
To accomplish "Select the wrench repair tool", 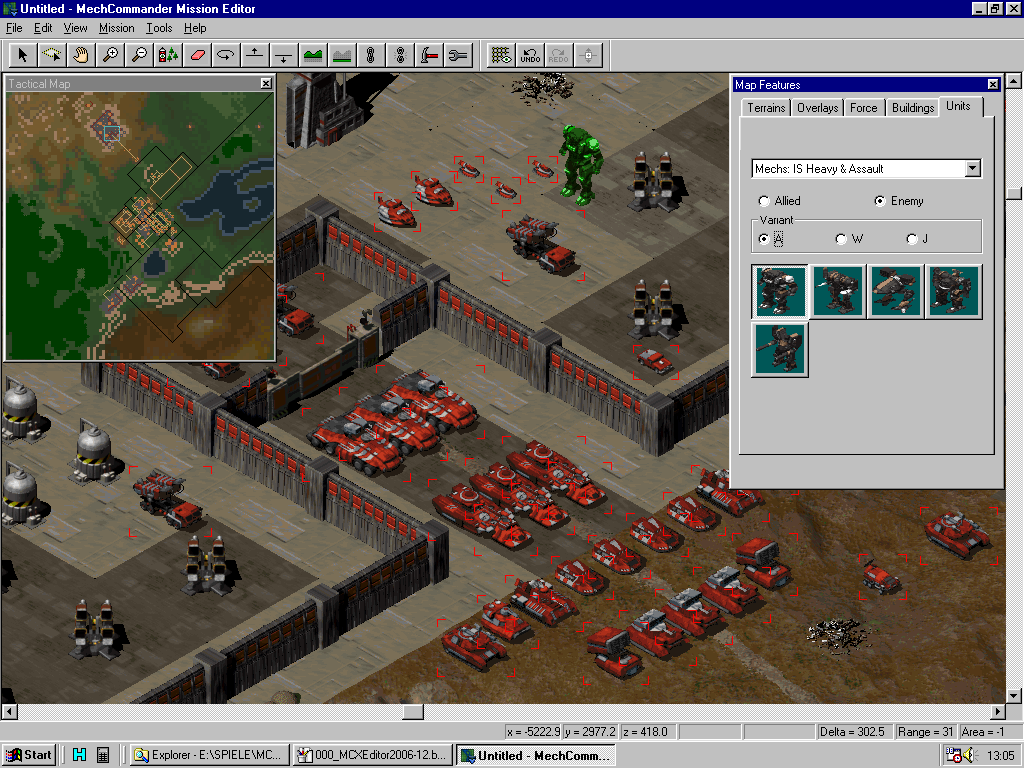I will (458, 56).
